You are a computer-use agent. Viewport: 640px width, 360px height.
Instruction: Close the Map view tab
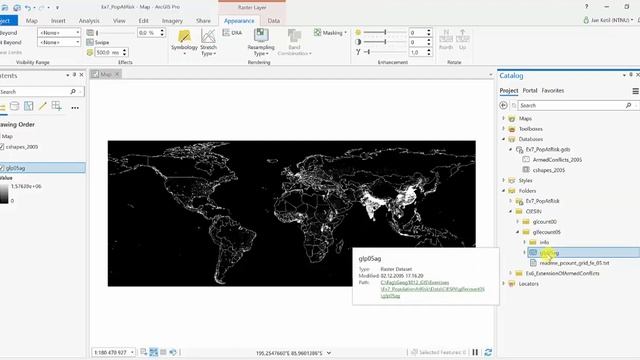tap(117, 74)
